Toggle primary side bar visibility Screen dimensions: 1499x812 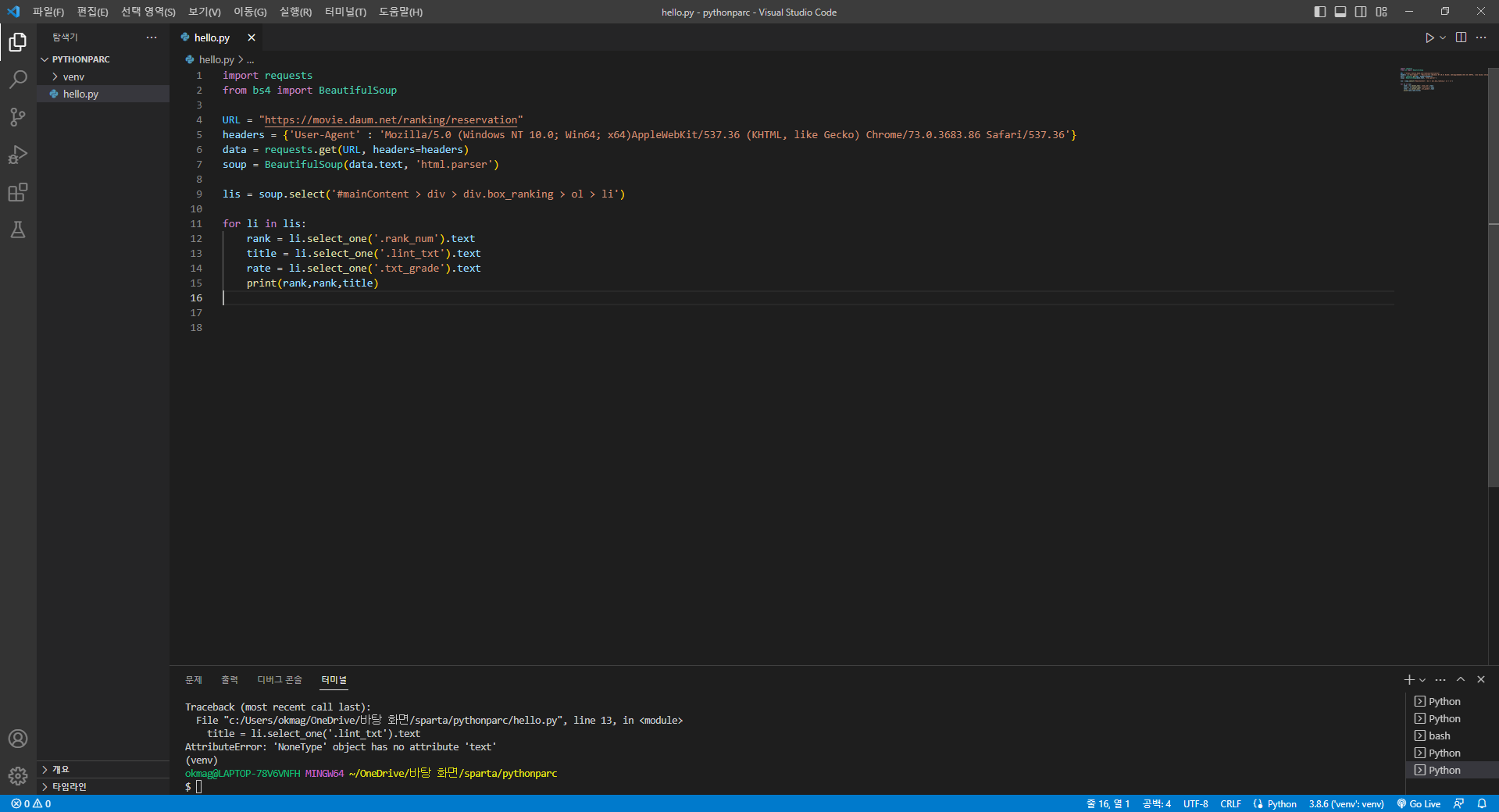[1320, 12]
